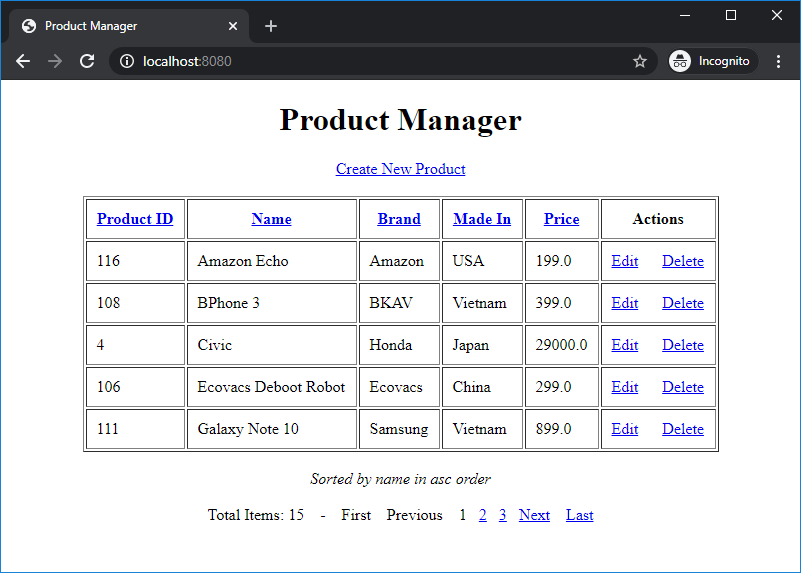Click the 'Amazon Echo' name cell

(x=272, y=261)
